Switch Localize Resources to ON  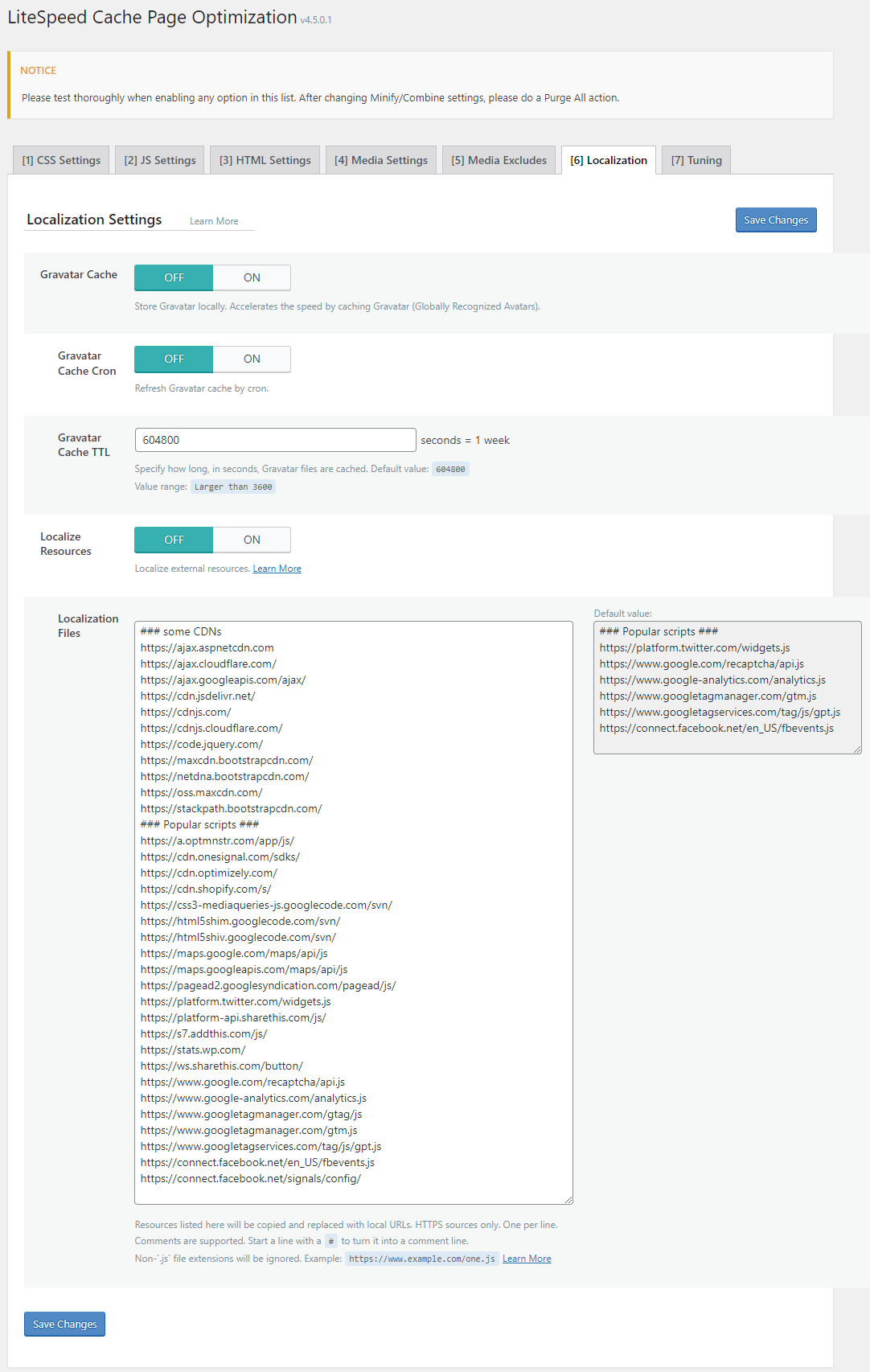[252, 540]
